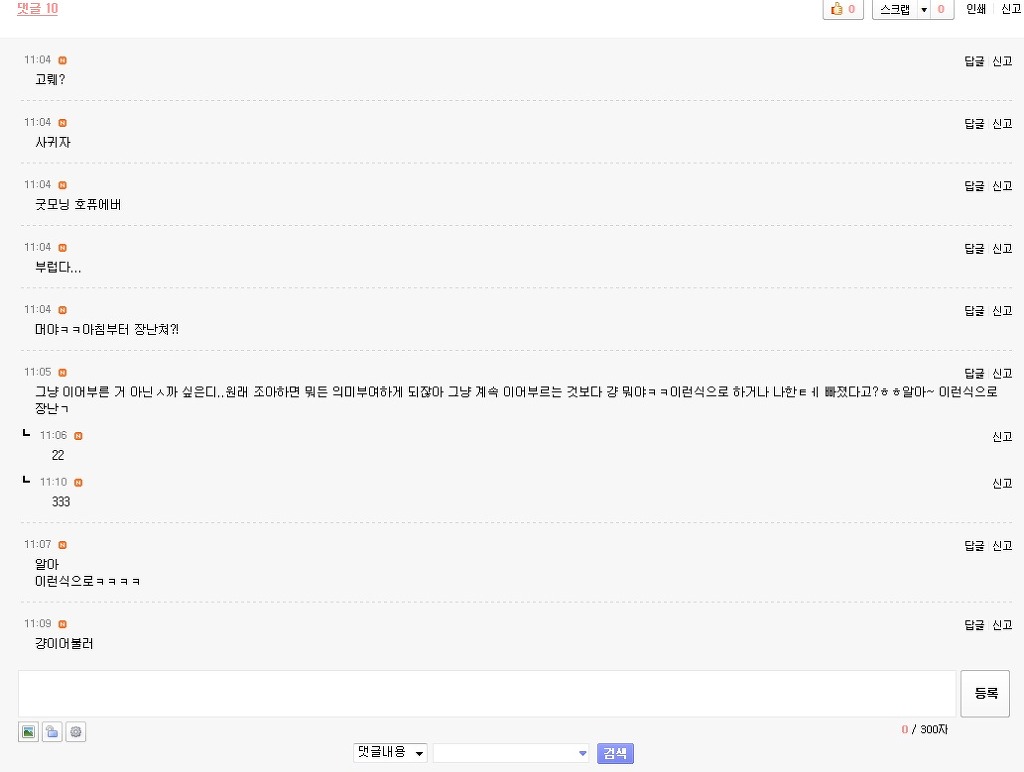This screenshot has width=1024, height=772.
Task: Click the N icon on '굿모닝 호퓨에버' comment
Action: [x=63, y=185]
